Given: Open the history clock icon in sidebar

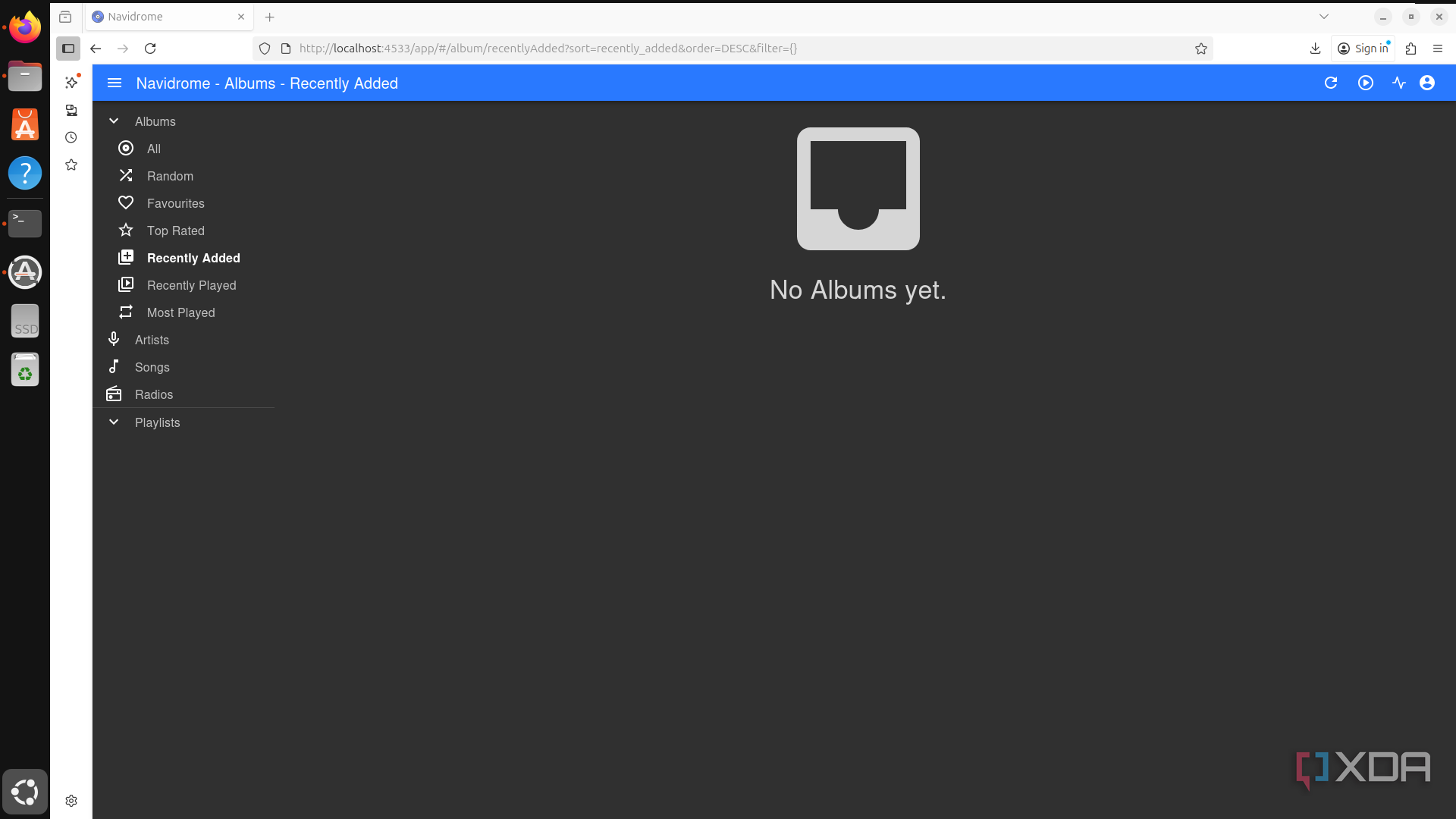Looking at the screenshot, I should tap(71, 137).
